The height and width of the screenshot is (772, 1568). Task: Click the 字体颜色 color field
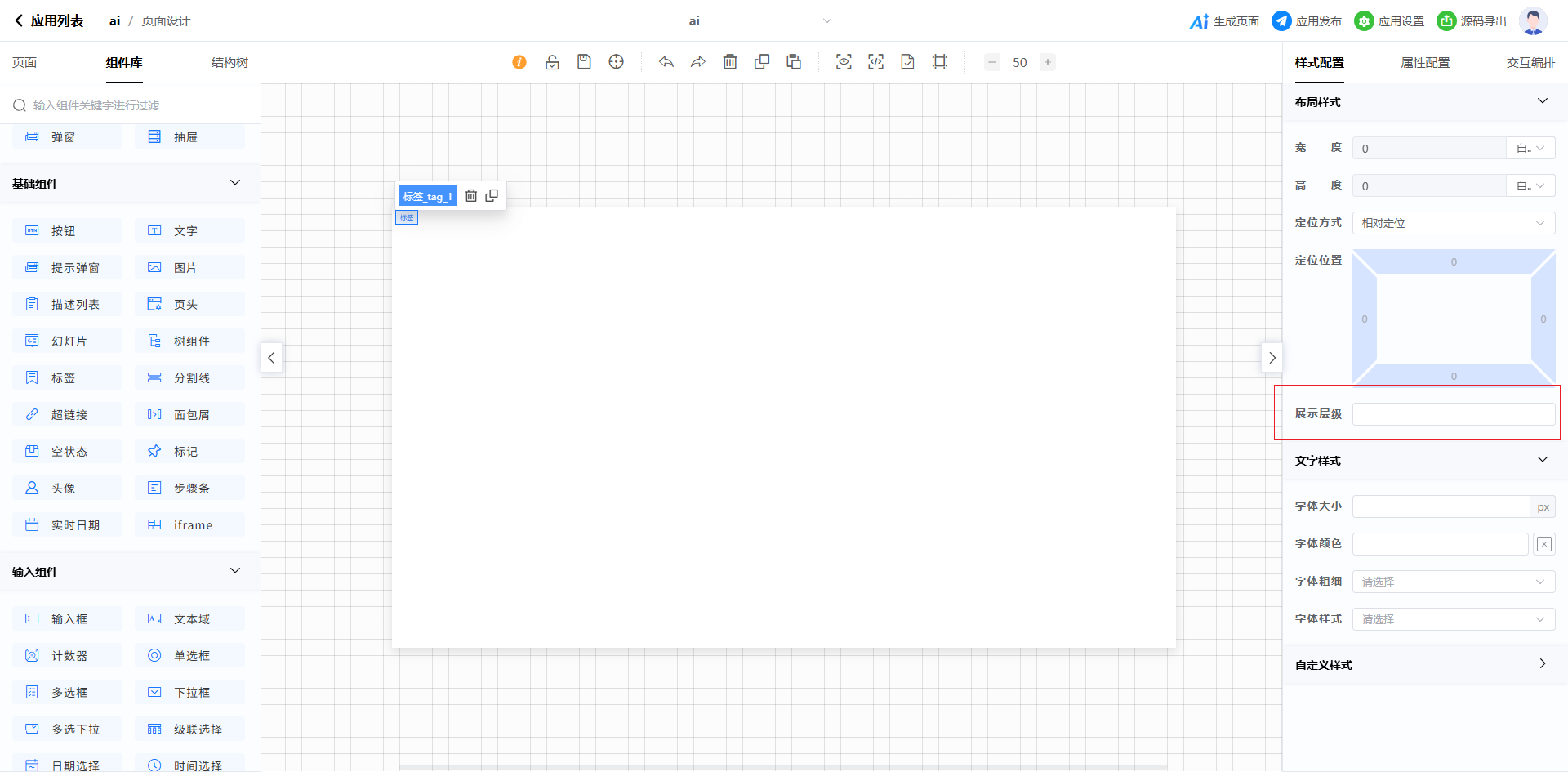click(x=1440, y=544)
